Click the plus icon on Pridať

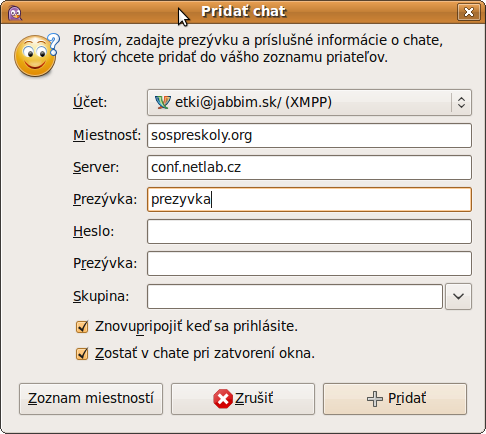(375, 399)
